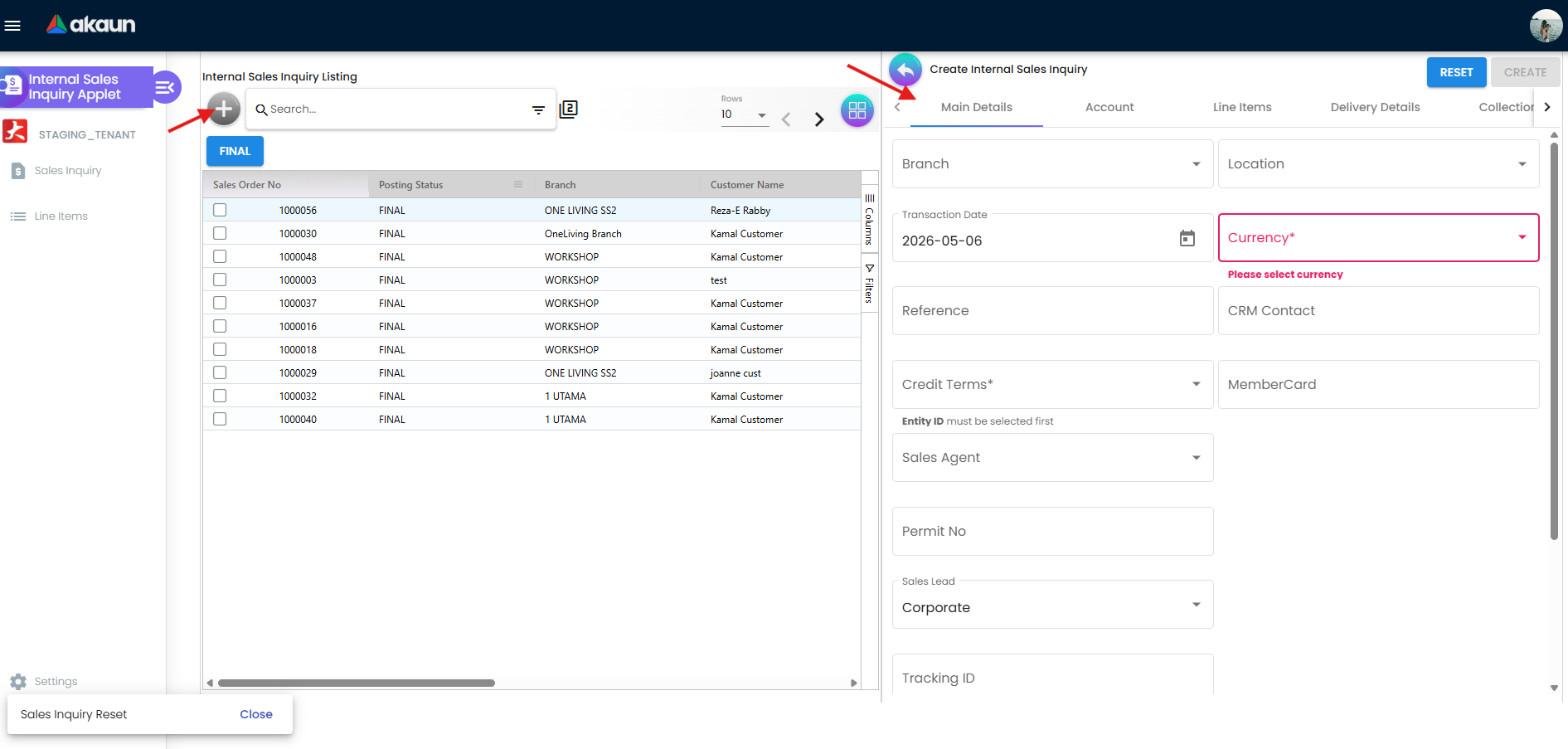This screenshot has height=749, width=1568.
Task: Click the STAGING_TENANT logo icon
Action: point(15,132)
